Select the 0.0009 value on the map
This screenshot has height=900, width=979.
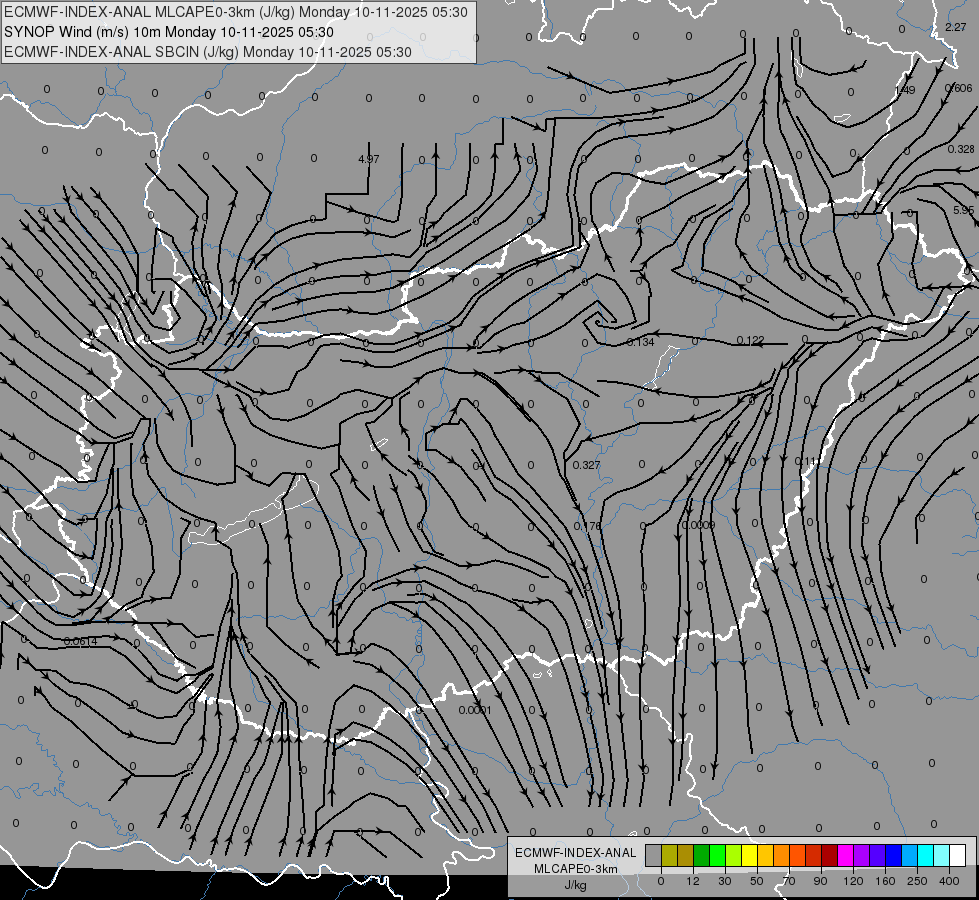point(698,525)
